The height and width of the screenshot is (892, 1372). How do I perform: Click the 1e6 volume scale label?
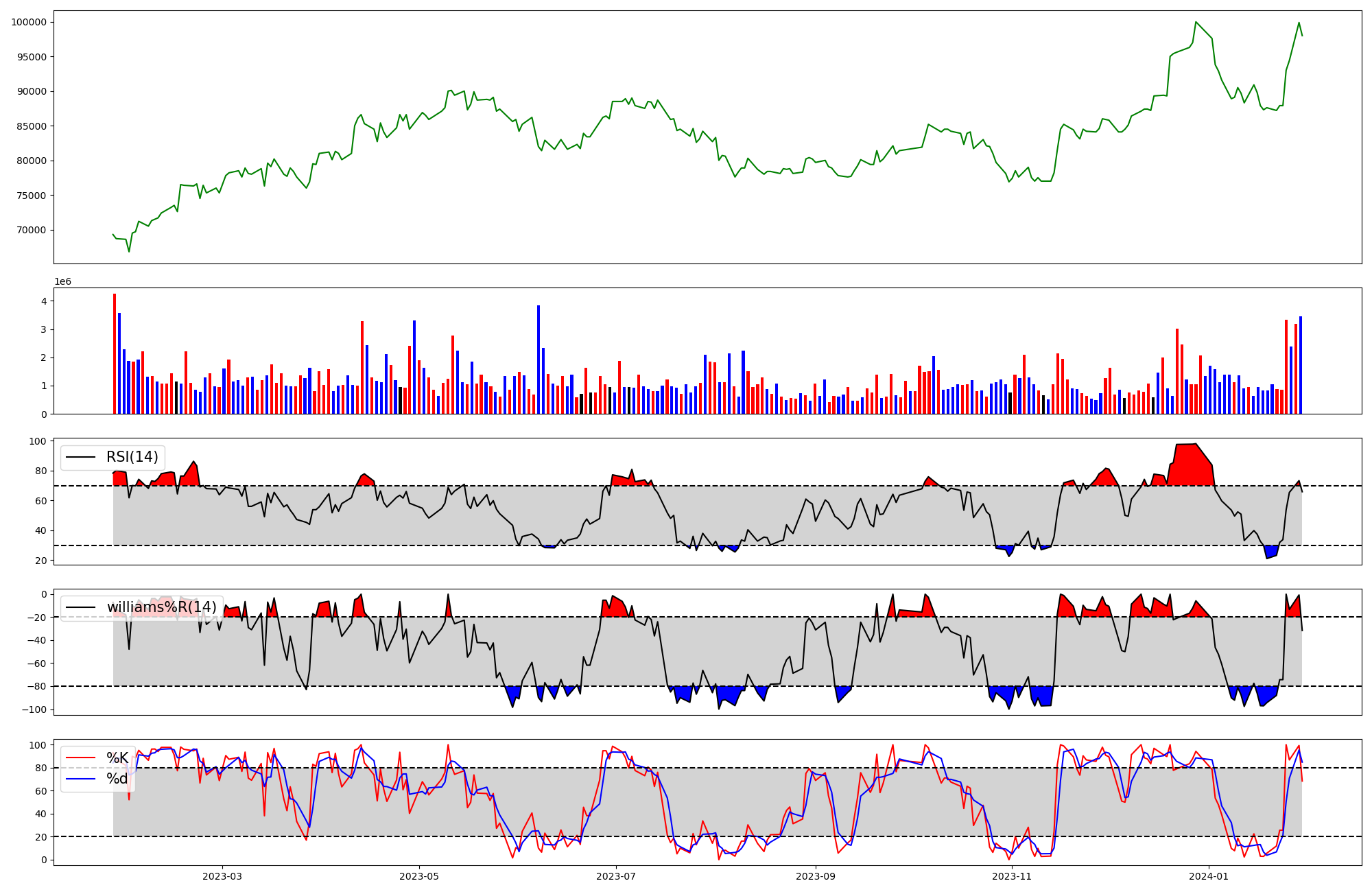click(62, 282)
